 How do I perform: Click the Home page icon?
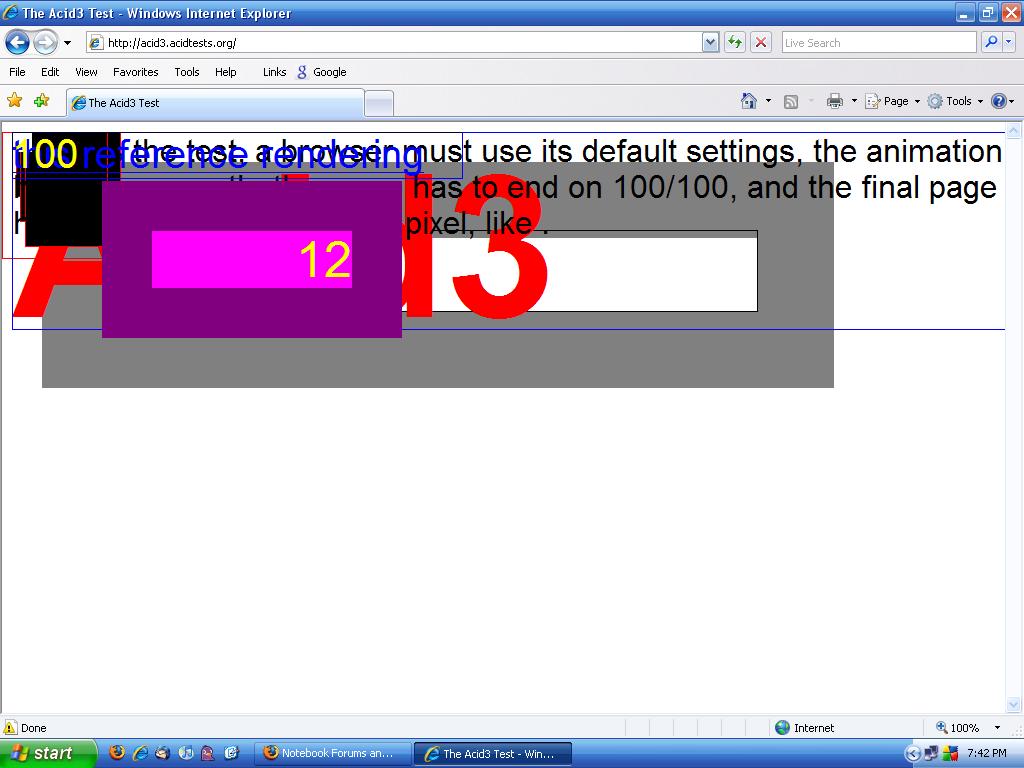749,101
